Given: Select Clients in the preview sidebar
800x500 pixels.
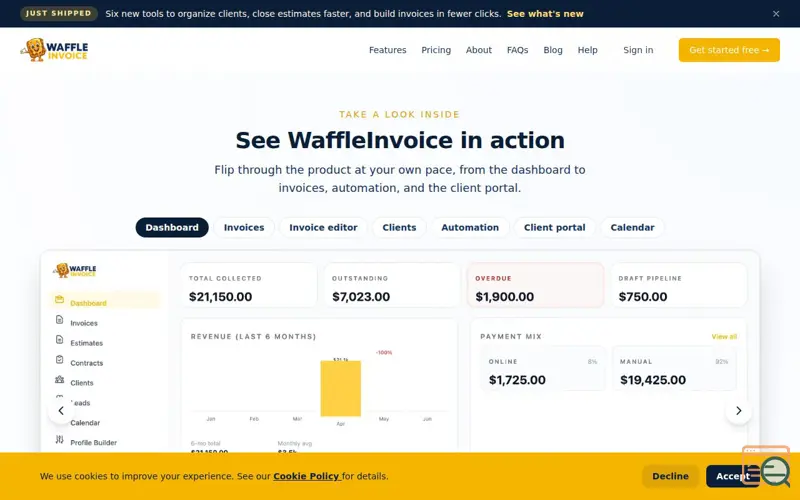Looking at the screenshot, I should [x=82, y=383].
